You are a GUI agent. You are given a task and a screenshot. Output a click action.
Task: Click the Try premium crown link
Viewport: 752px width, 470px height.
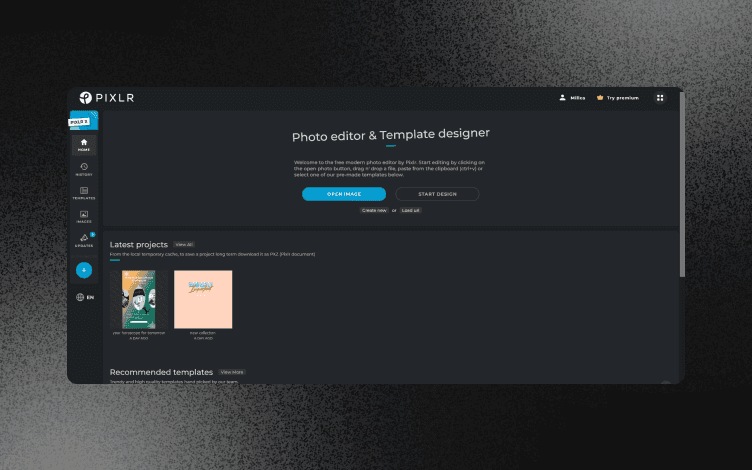(618, 98)
